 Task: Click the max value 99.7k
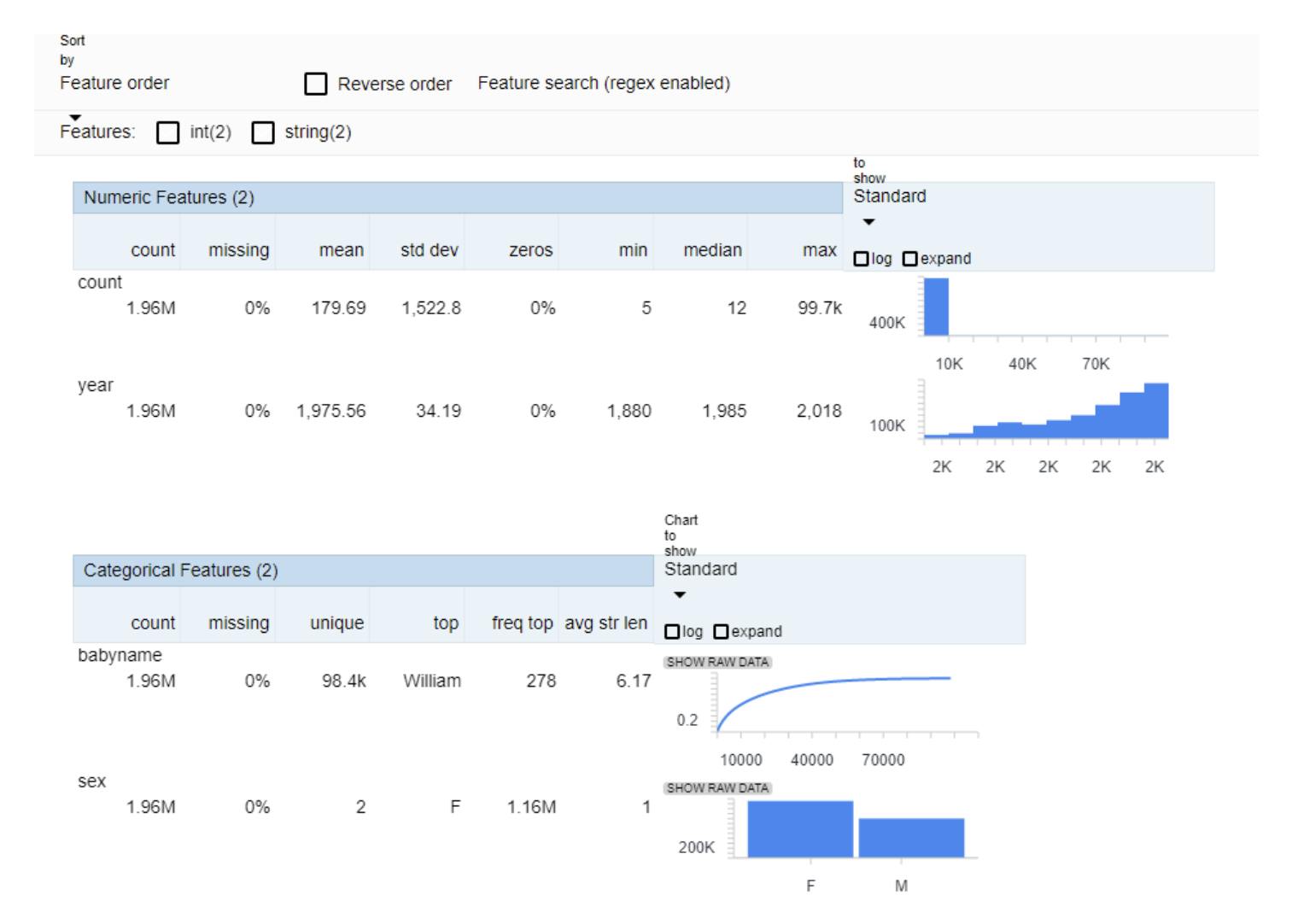pyautogui.click(x=820, y=308)
